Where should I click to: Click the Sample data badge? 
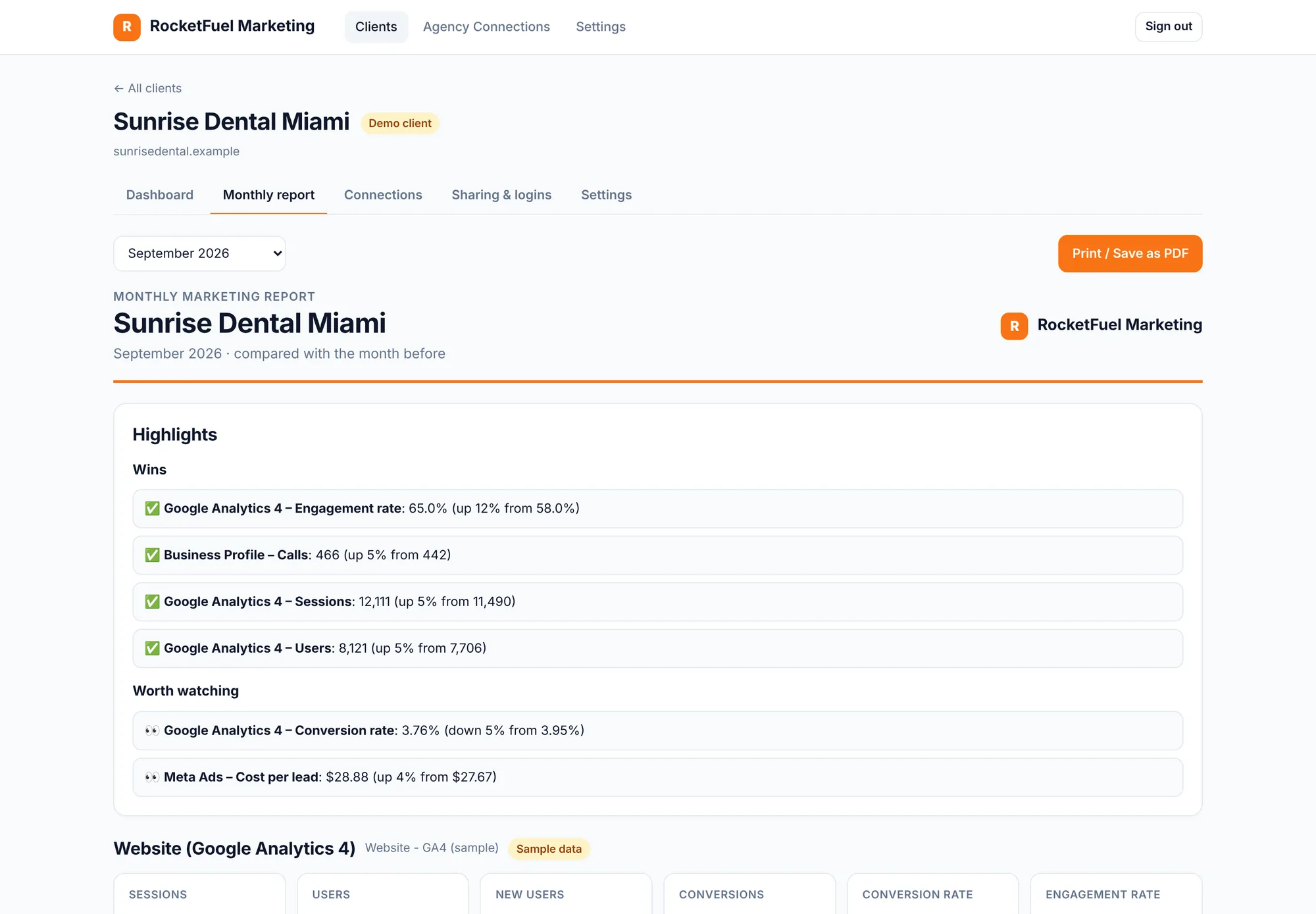tap(549, 849)
